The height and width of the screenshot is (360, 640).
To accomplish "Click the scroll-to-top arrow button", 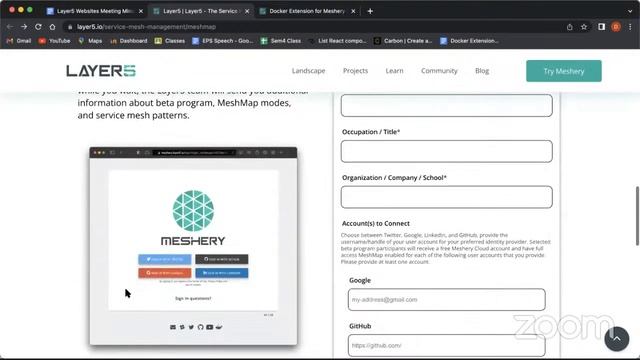I will [x=616, y=339].
